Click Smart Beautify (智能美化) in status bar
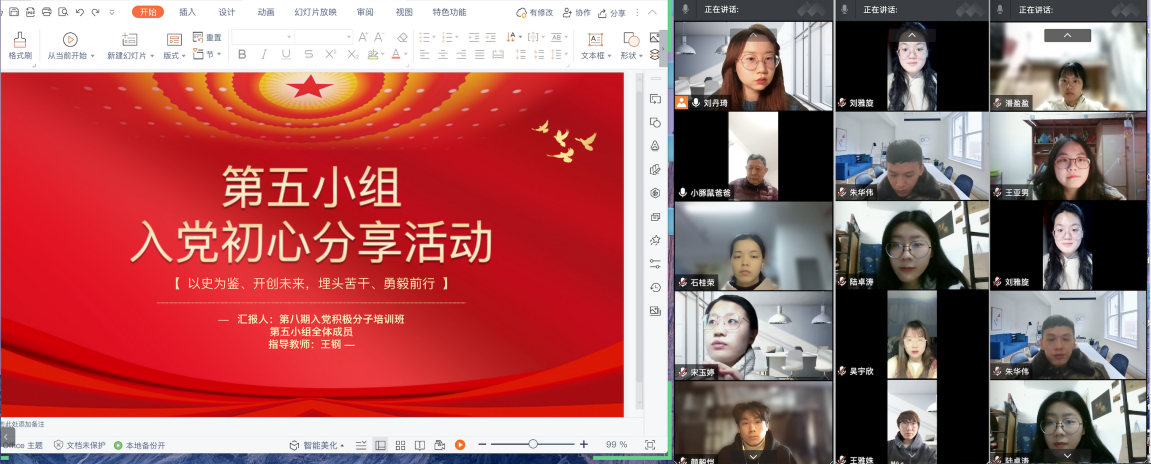Viewport: 1151px width, 464px height. (x=317, y=445)
